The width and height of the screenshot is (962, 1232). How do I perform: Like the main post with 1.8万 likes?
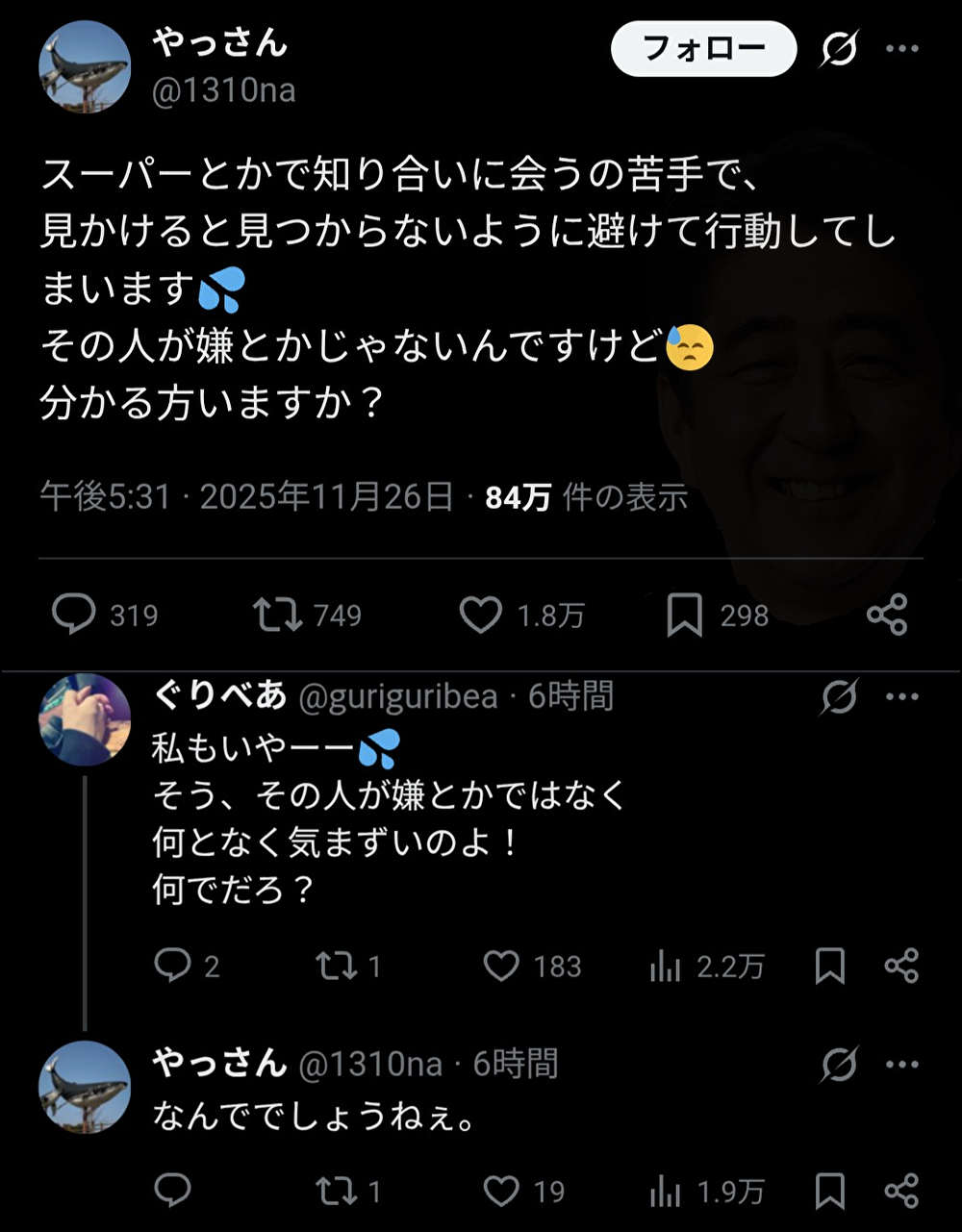[x=480, y=615]
